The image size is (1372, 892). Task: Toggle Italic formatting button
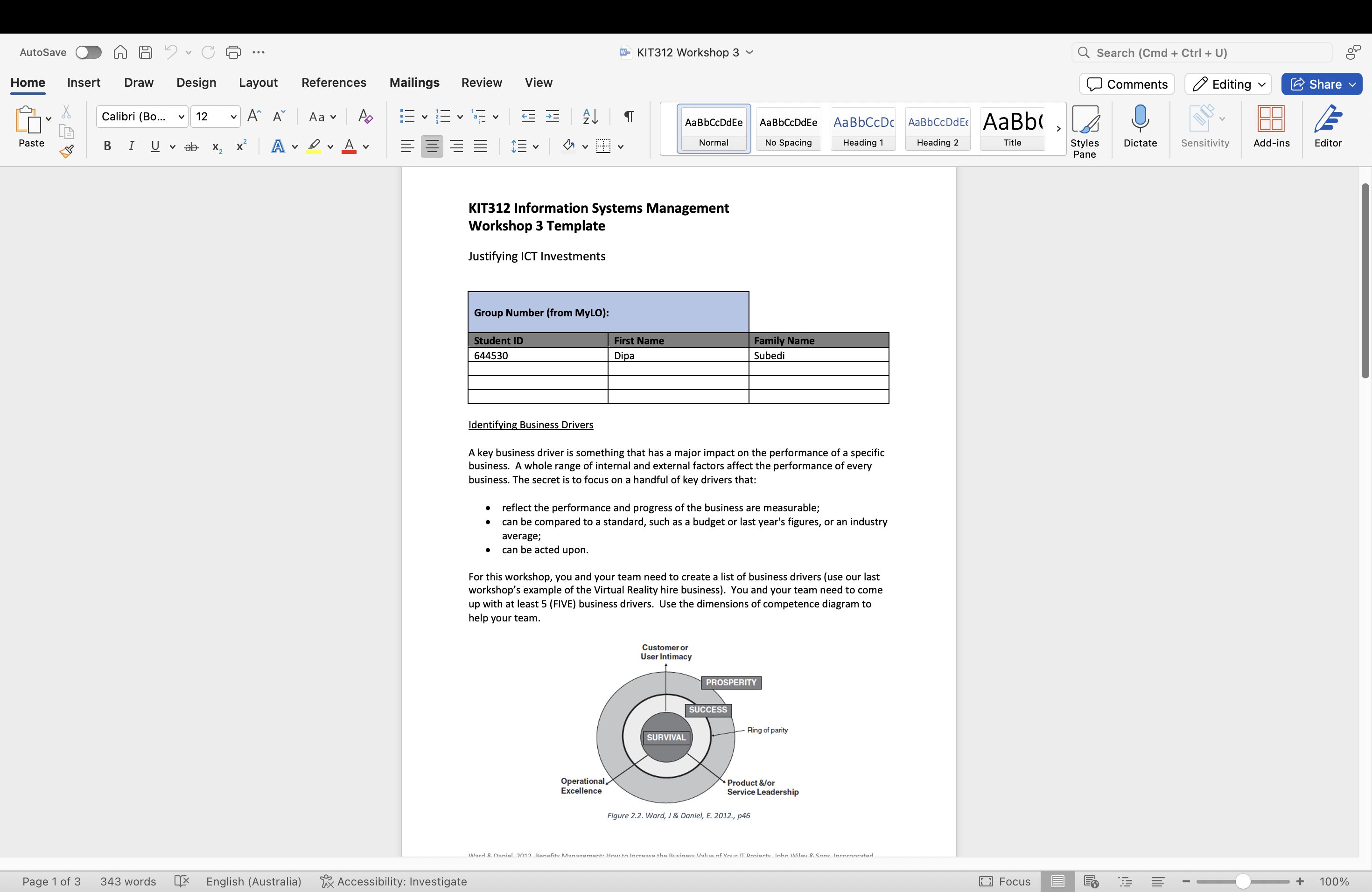(x=132, y=146)
